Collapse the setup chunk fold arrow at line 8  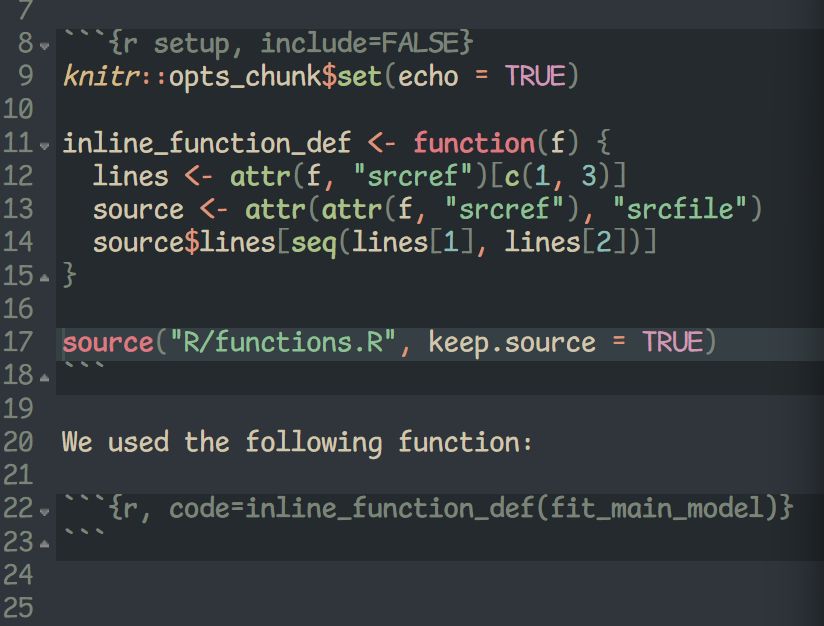tap(45, 46)
